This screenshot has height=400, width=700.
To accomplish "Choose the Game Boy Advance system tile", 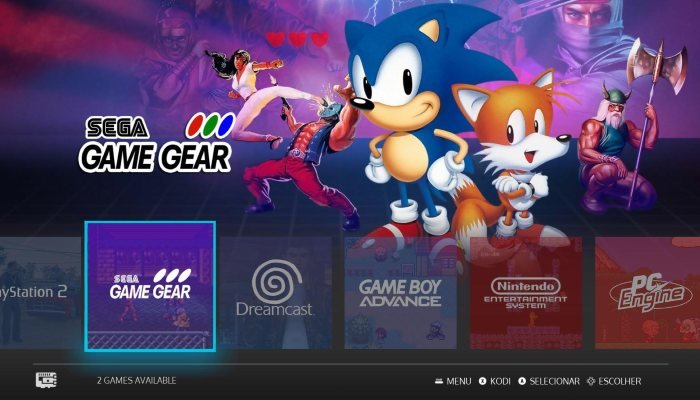I will pos(400,293).
